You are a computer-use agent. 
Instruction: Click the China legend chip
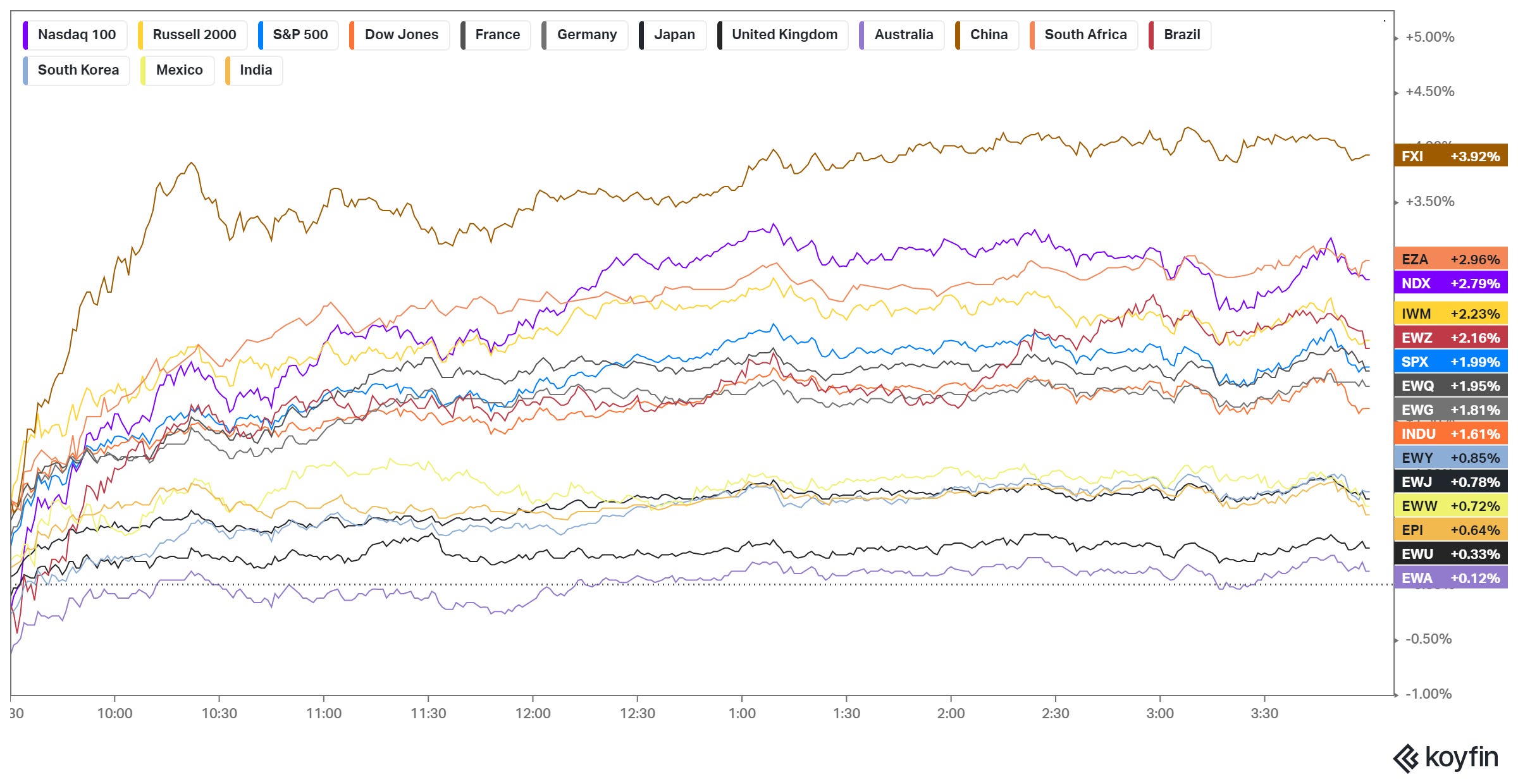pos(987,35)
